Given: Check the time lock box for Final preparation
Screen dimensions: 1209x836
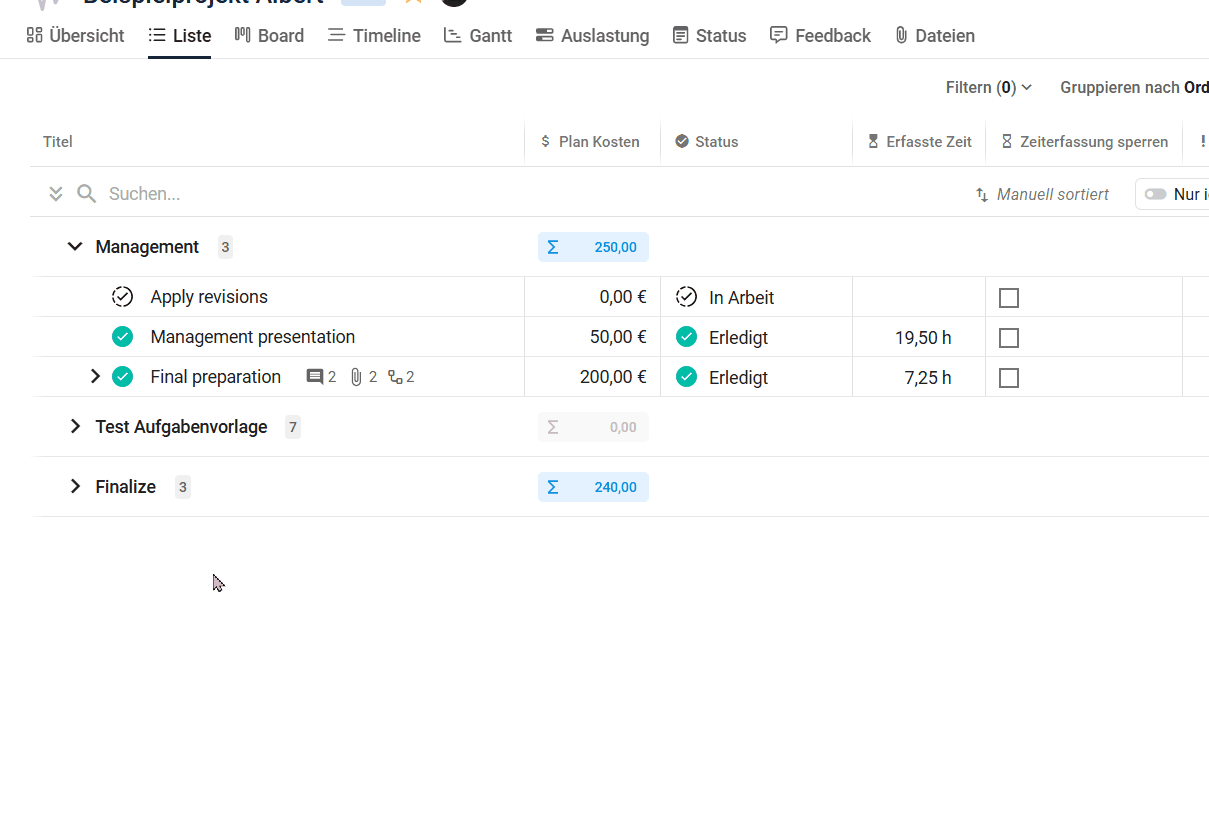Looking at the screenshot, I should coord(1009,378).
